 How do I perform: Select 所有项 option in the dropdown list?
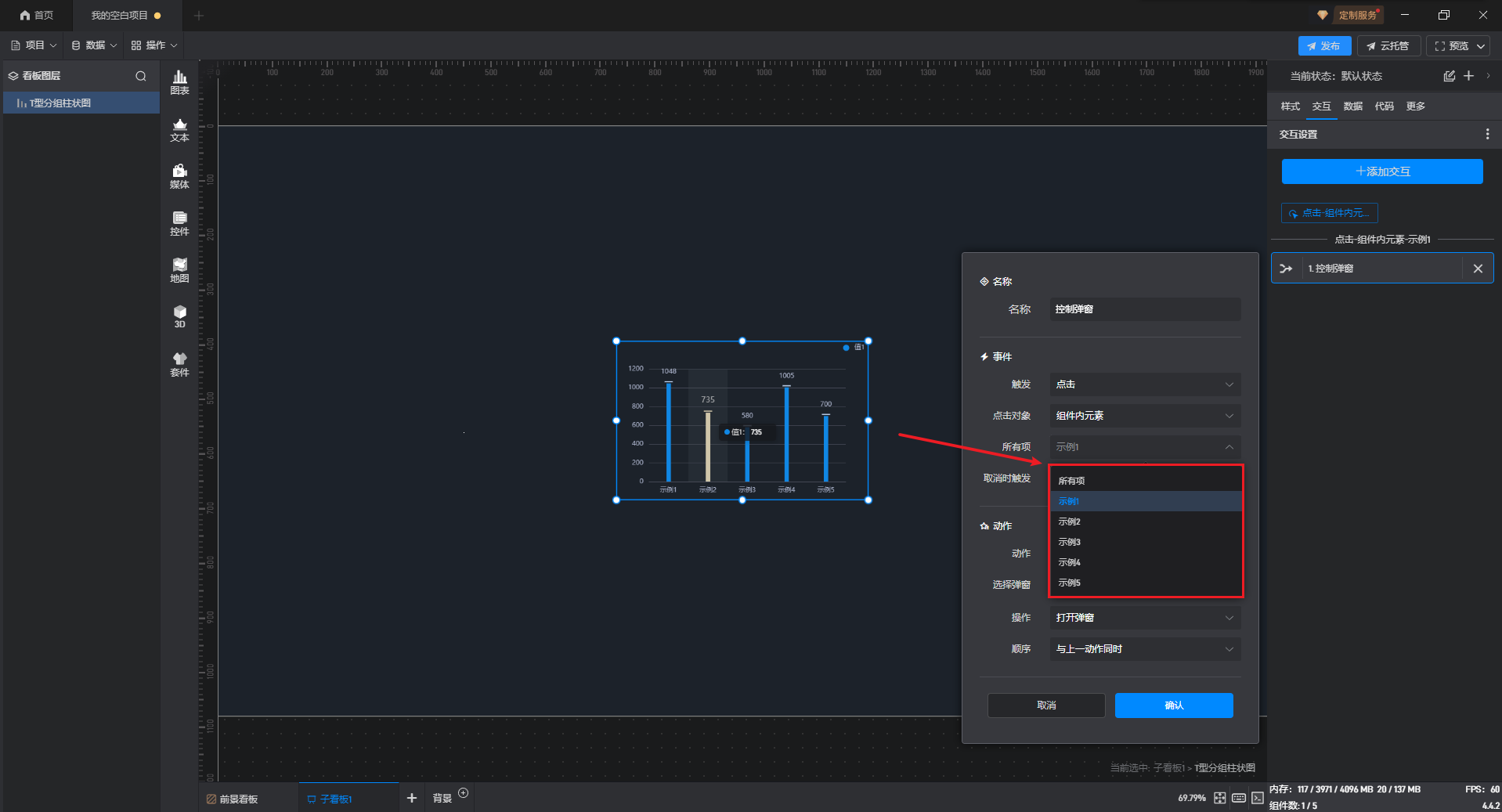pos(1071,481)
